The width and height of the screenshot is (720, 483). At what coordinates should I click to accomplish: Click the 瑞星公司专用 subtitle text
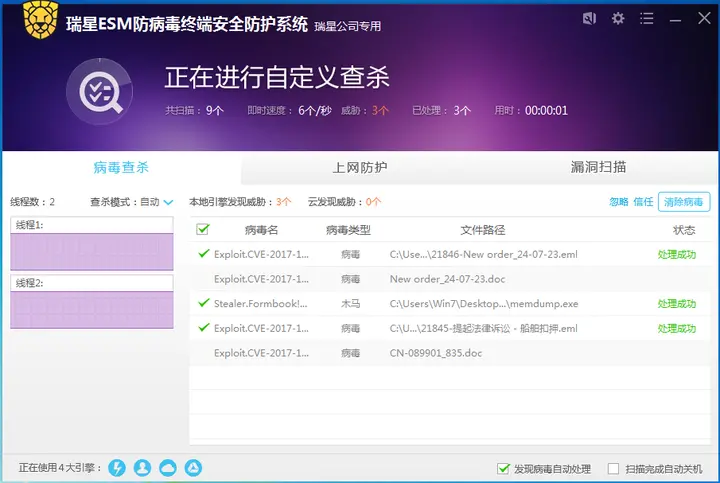348,26
